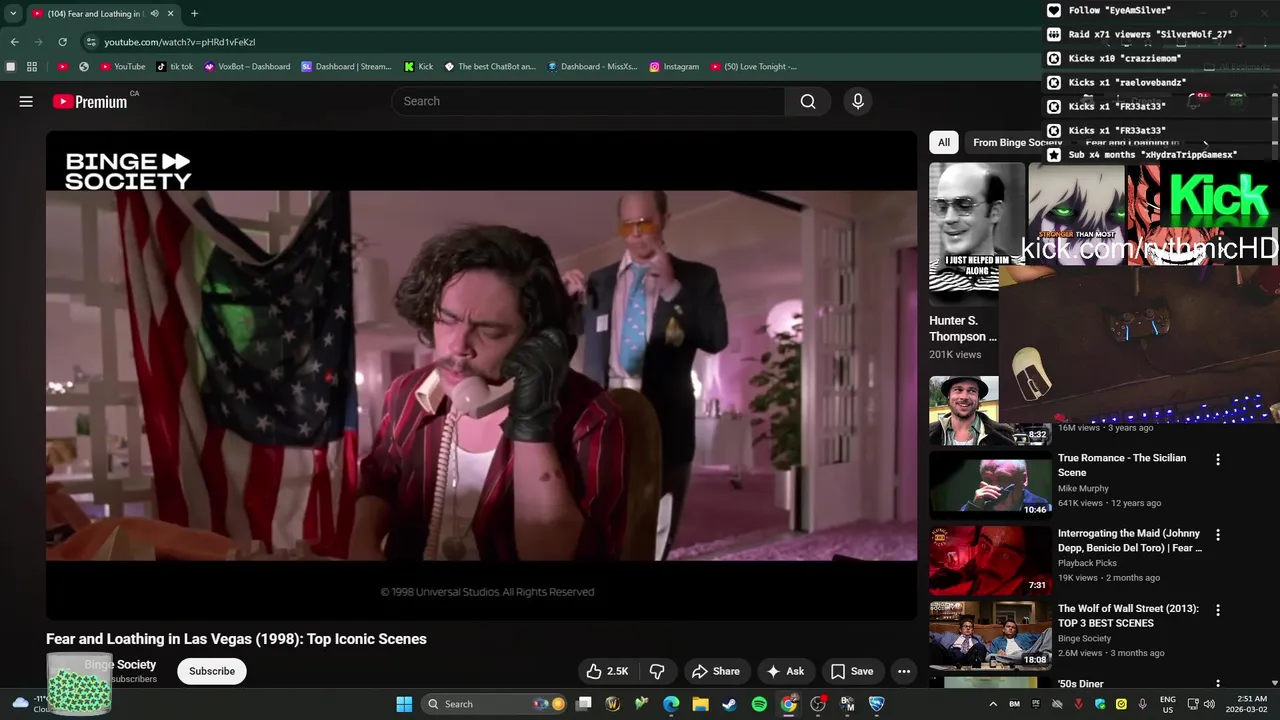
Task: Open File Explorer from the taskbar
Action: point(700,704)
